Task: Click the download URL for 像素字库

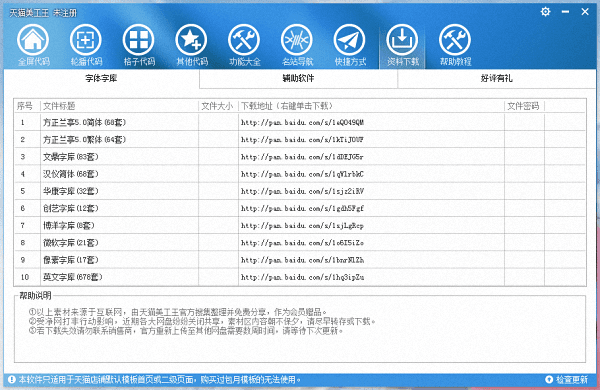Action: pyautogui.click(x=302, y=260)
